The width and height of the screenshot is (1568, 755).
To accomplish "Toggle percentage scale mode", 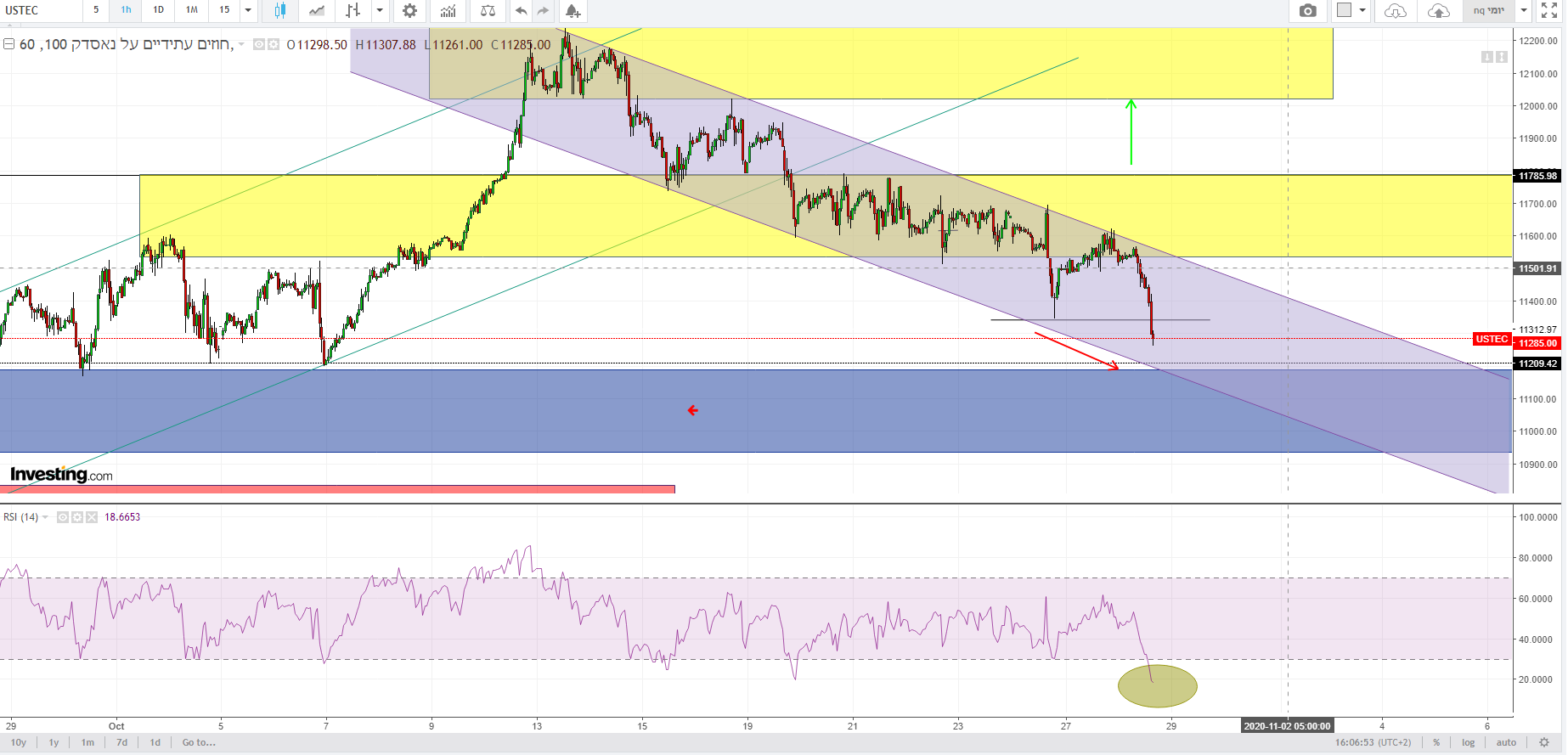I will pyautogui.click(x=1436, y=742).
